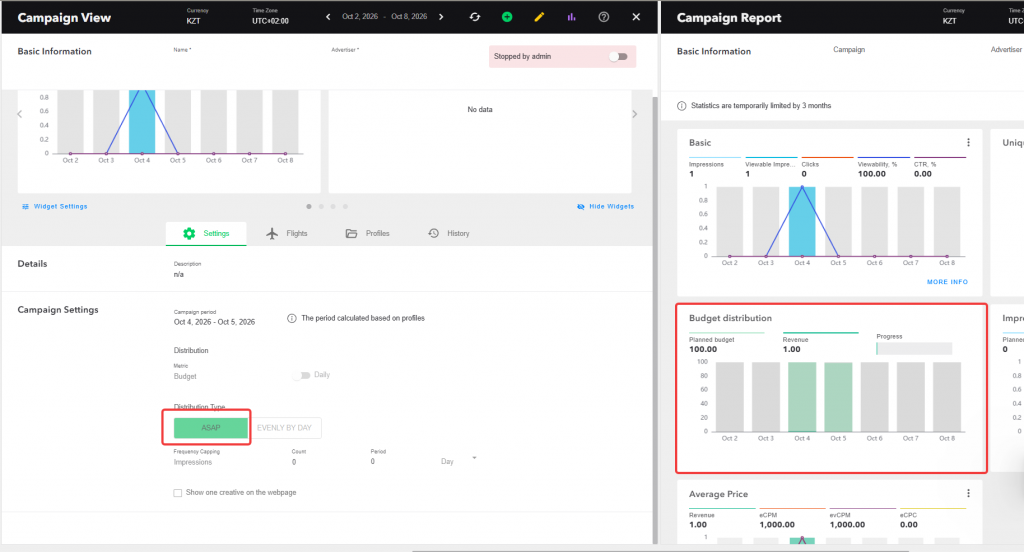The height and width of the screenshot is (552, 1024).
Task: Select Viewable Impressions metric in Basic widget
Action: click(x=771, y=169)
